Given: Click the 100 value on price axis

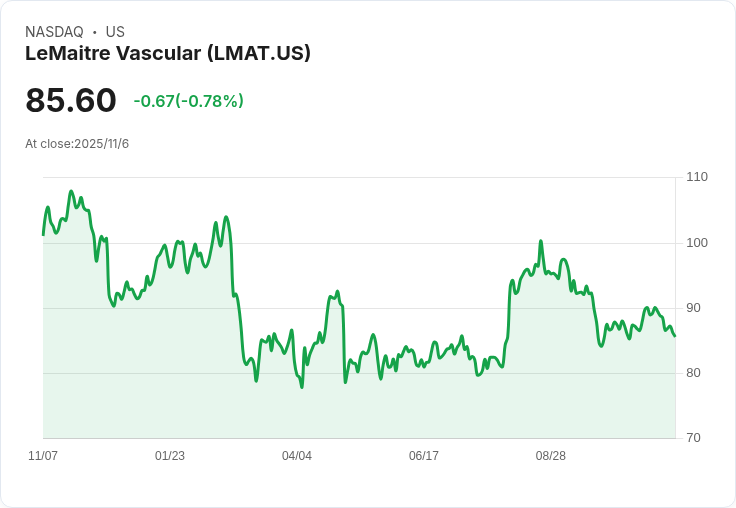Looking at the screenshot, I should pos(697,243).
